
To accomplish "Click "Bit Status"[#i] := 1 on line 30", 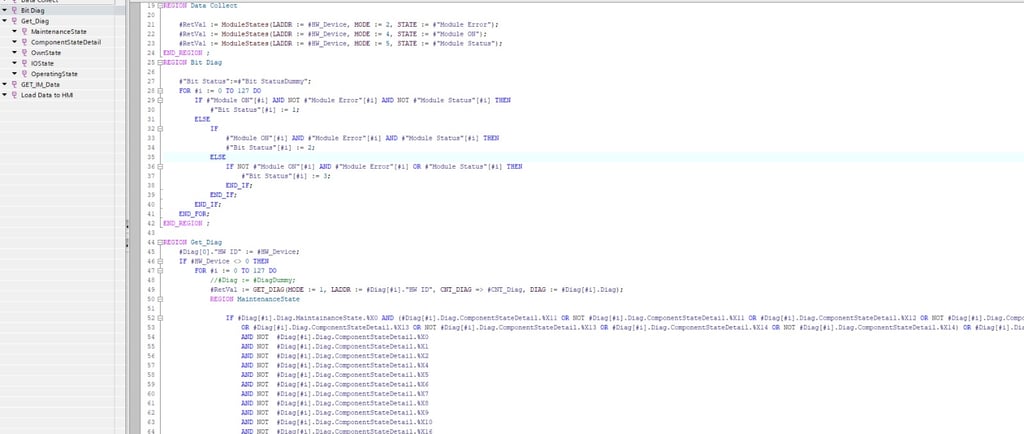I will click(x=255, y=110).
